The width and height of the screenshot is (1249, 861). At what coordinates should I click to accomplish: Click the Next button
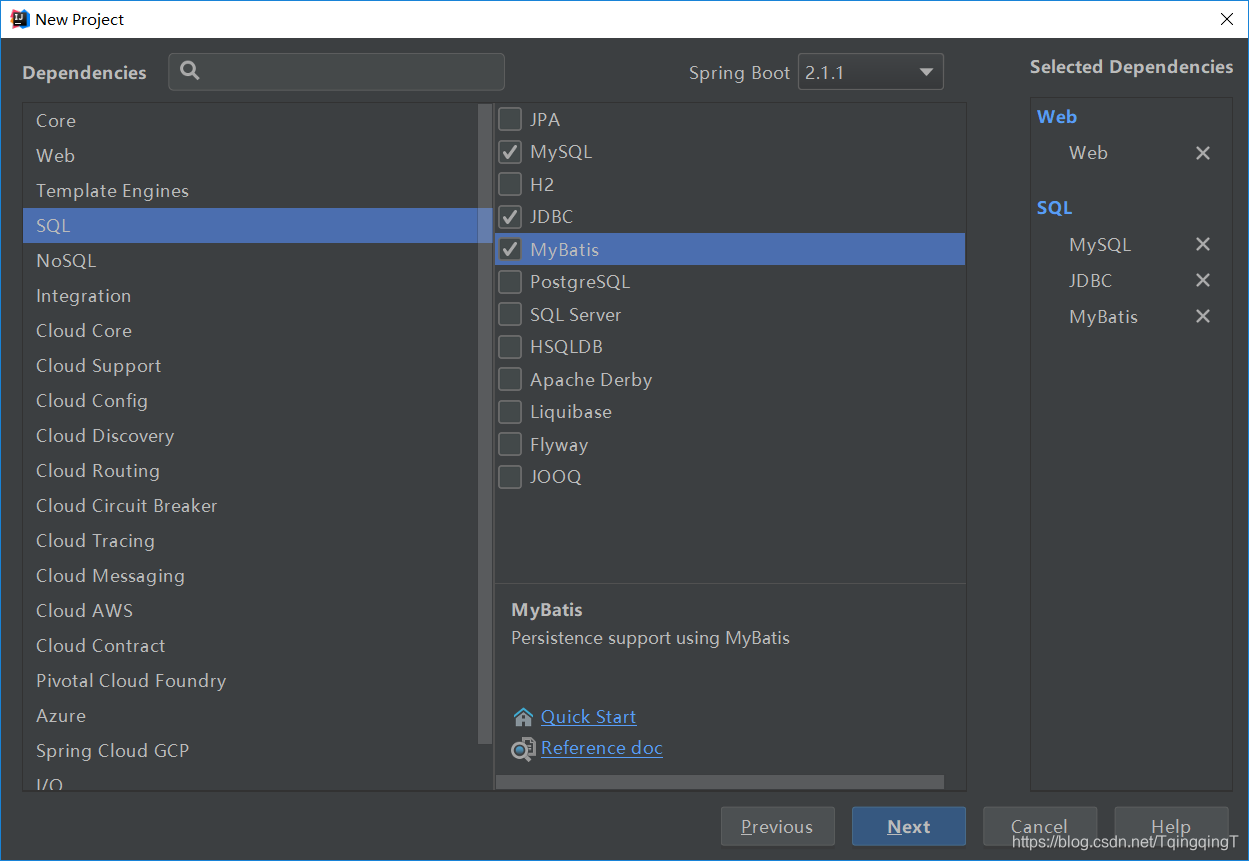(x=908, y=827)
